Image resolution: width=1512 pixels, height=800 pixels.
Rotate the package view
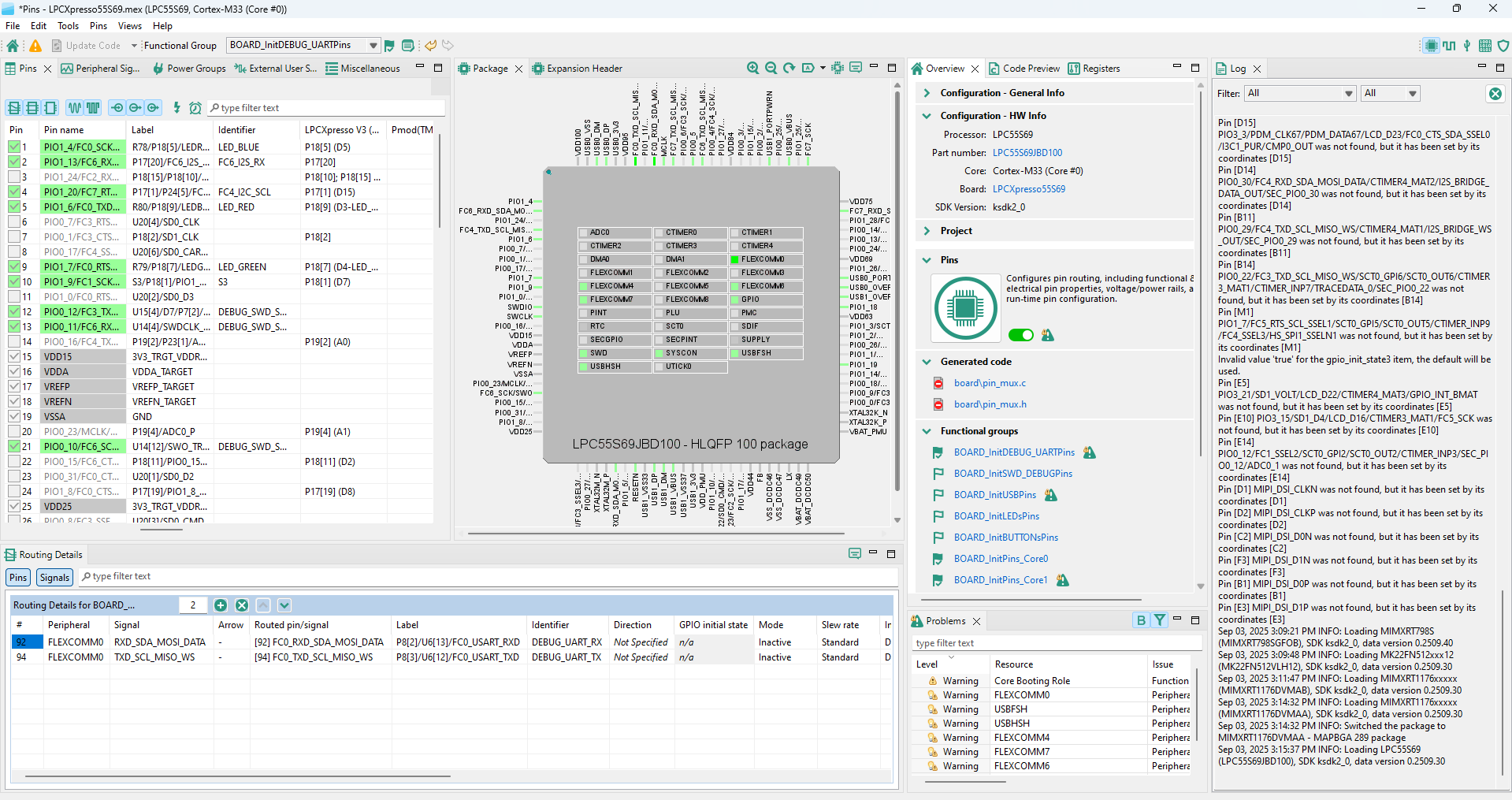click(x=789, y=69)
